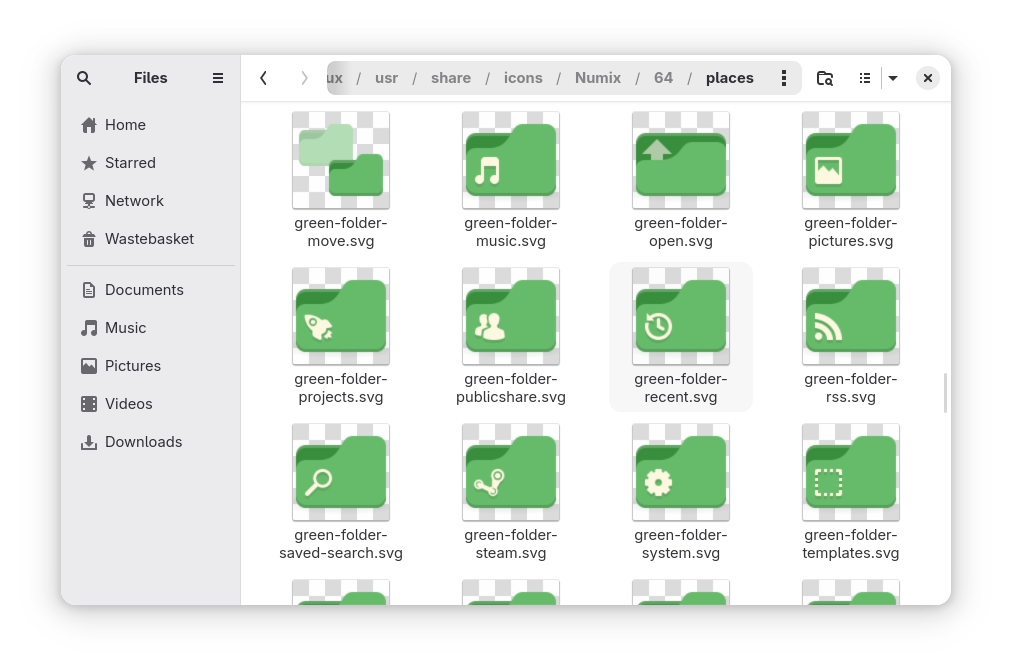This screenshot has height=672, width=1012.
Task: Select the green-folder-music.svg thumbnail
Action: [x=511, y=160]
